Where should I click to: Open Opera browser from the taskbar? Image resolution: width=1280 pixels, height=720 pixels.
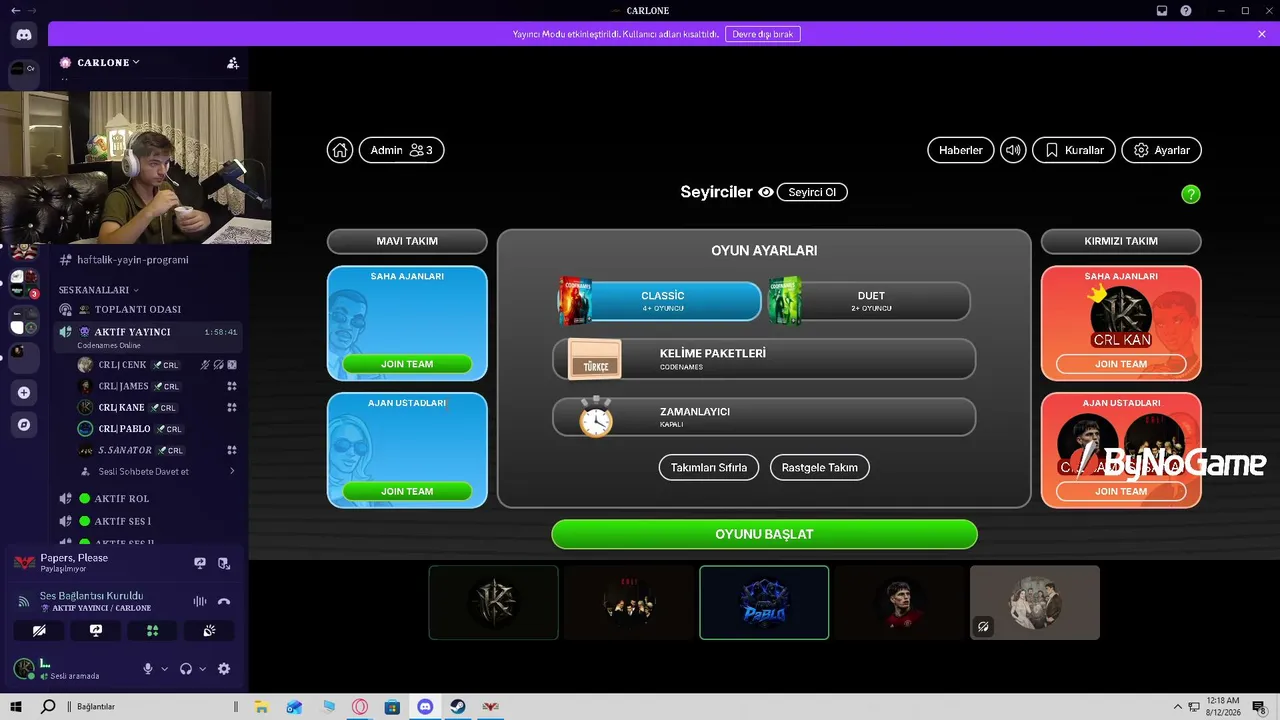click(360, 707)
